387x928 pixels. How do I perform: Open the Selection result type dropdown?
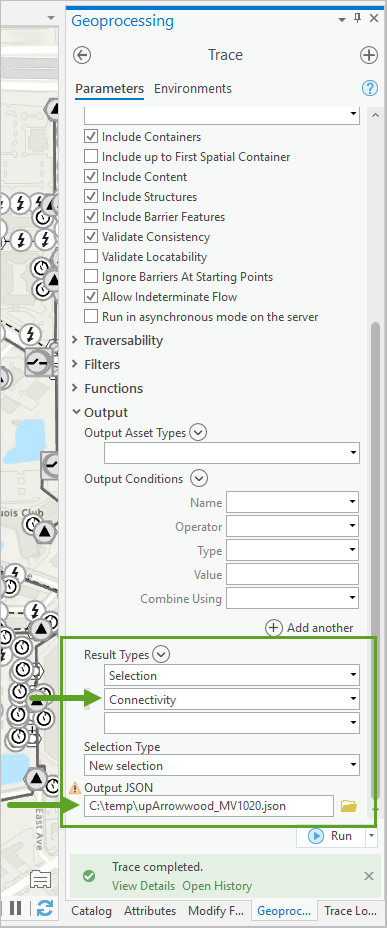pyautogui.click(x=232, y=675)
